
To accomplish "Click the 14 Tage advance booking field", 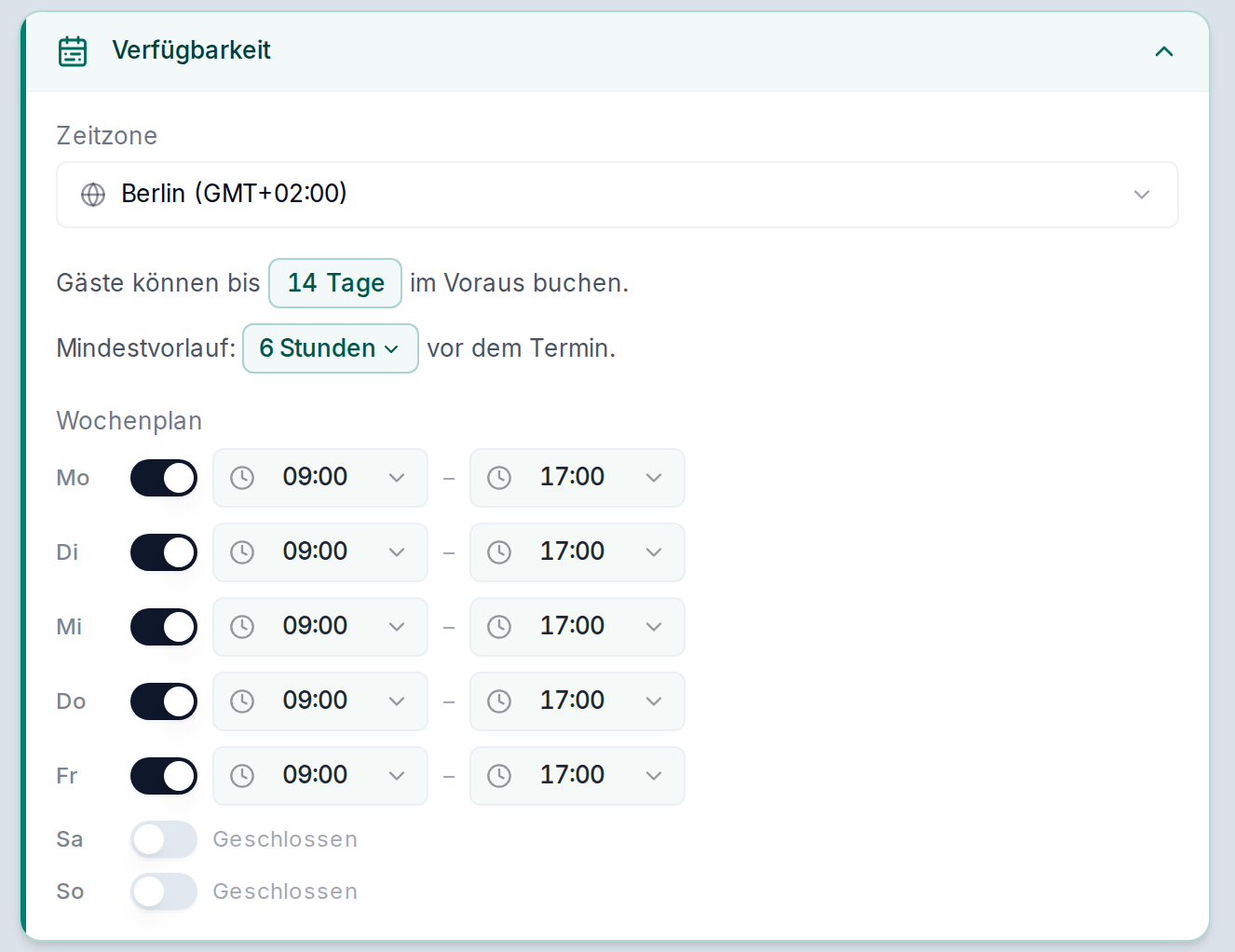I will tap(335, 283).
